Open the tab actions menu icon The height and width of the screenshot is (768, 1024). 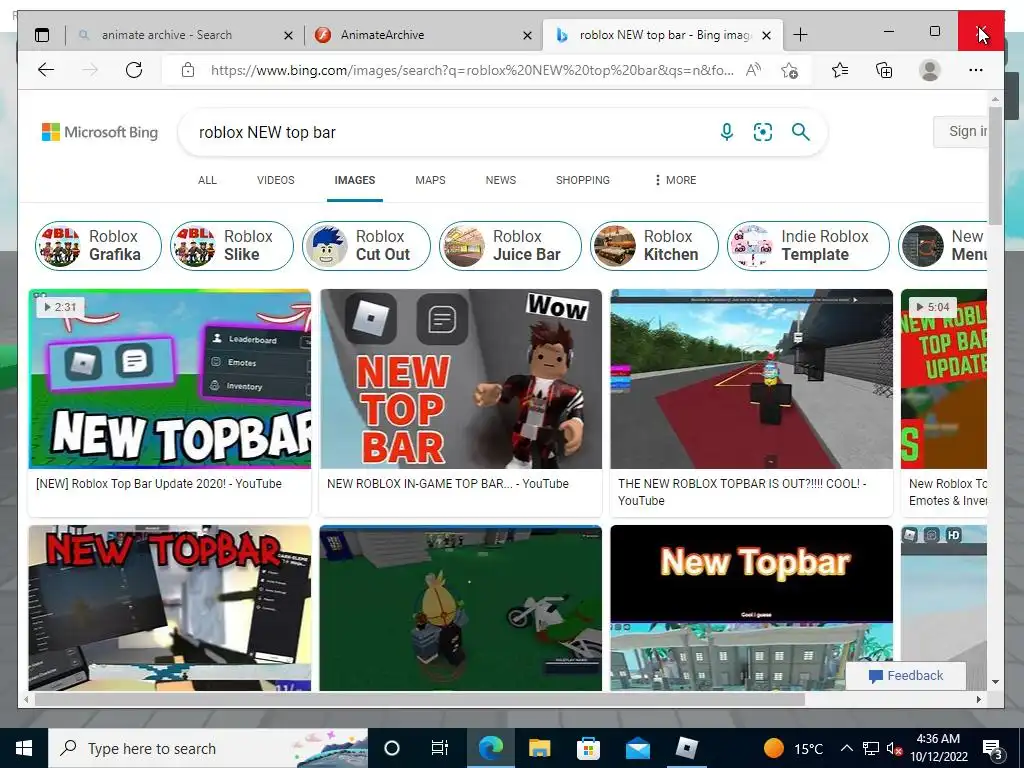coord(42,35)
